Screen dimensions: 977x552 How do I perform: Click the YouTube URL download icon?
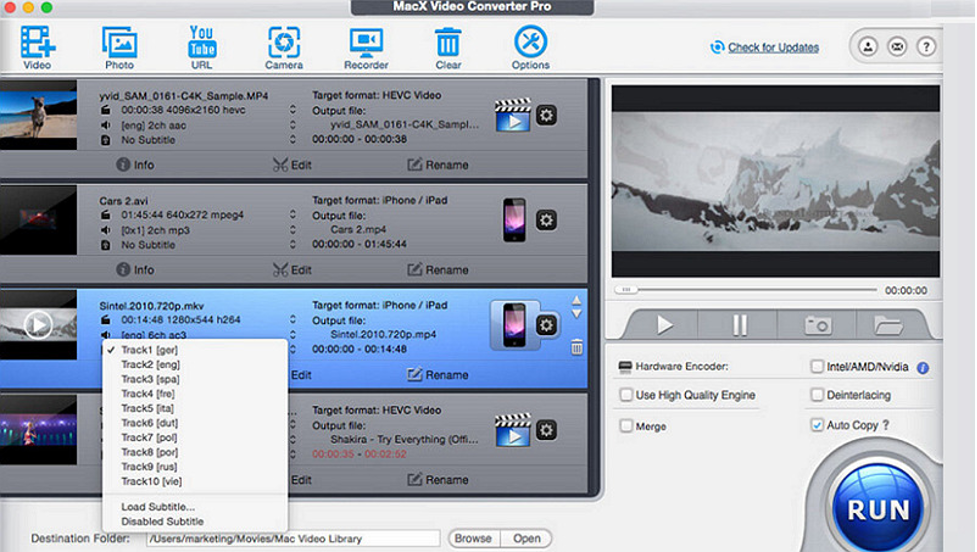201,45
